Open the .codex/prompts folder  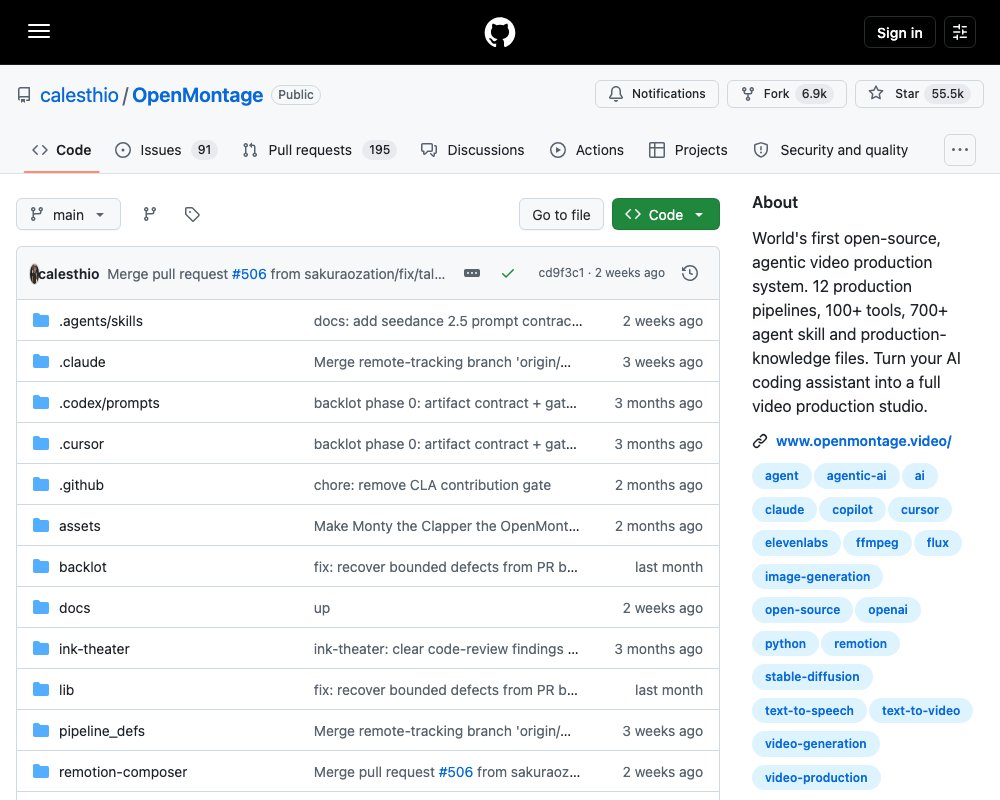[109, 403]
